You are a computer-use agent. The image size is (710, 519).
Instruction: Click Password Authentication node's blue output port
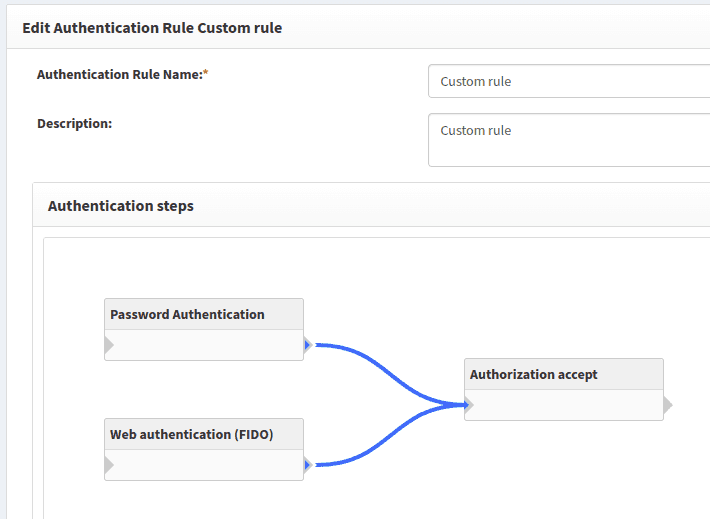[308, 345]
